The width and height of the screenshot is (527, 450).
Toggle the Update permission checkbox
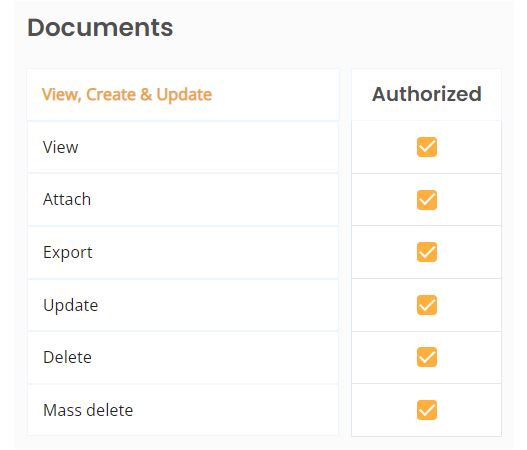[x=427, y=305]
